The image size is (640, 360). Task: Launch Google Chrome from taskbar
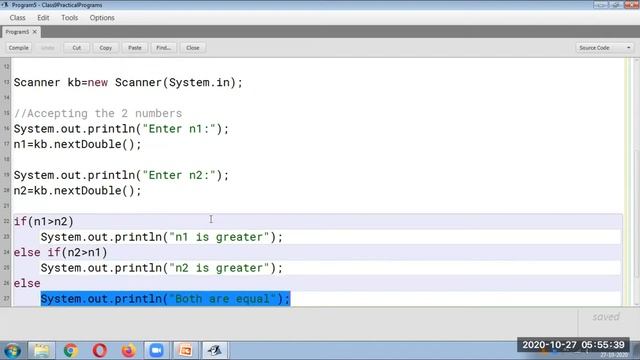[71, 351]
